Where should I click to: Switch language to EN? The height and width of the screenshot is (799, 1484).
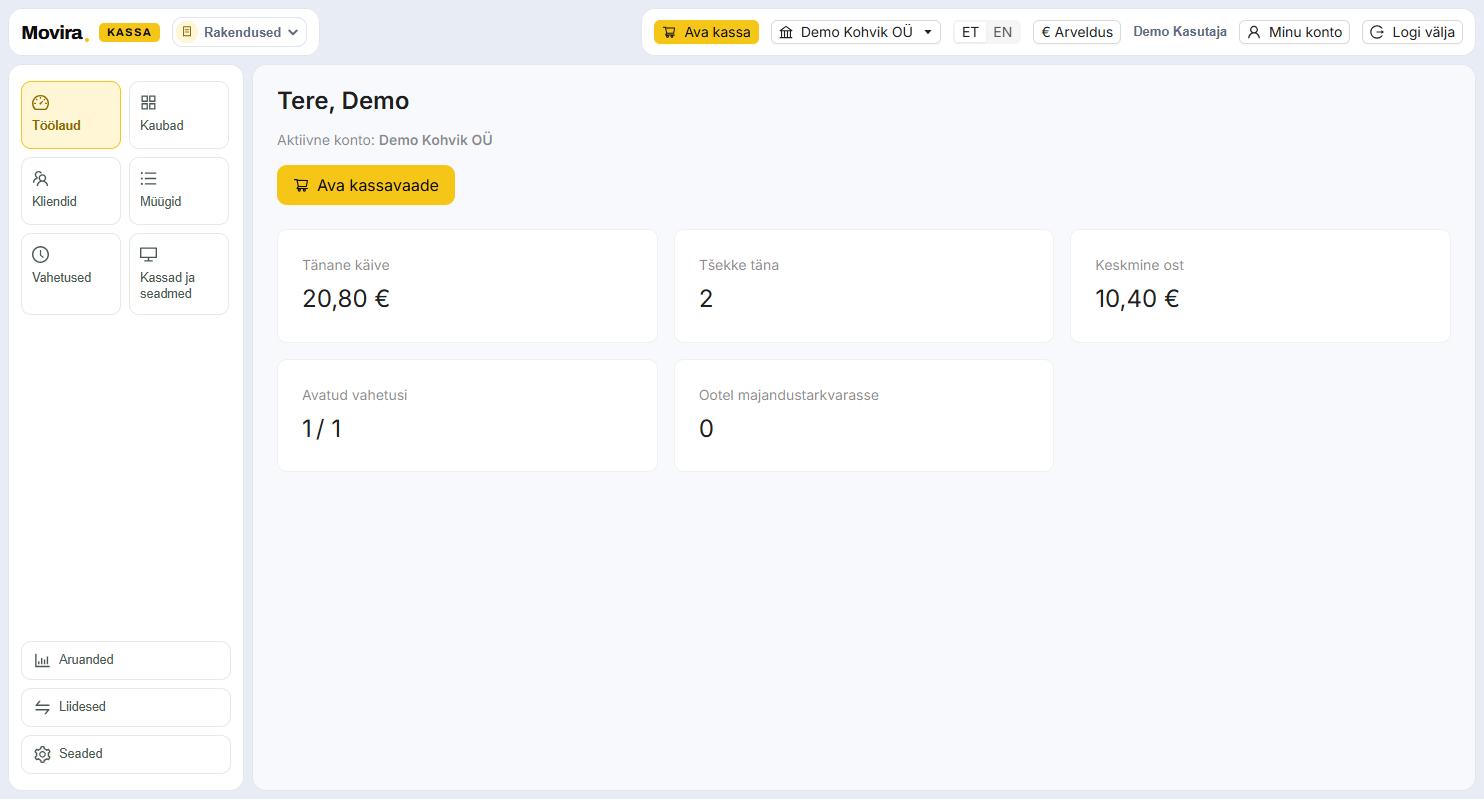pyautogui.click(x=1002, y=32)
